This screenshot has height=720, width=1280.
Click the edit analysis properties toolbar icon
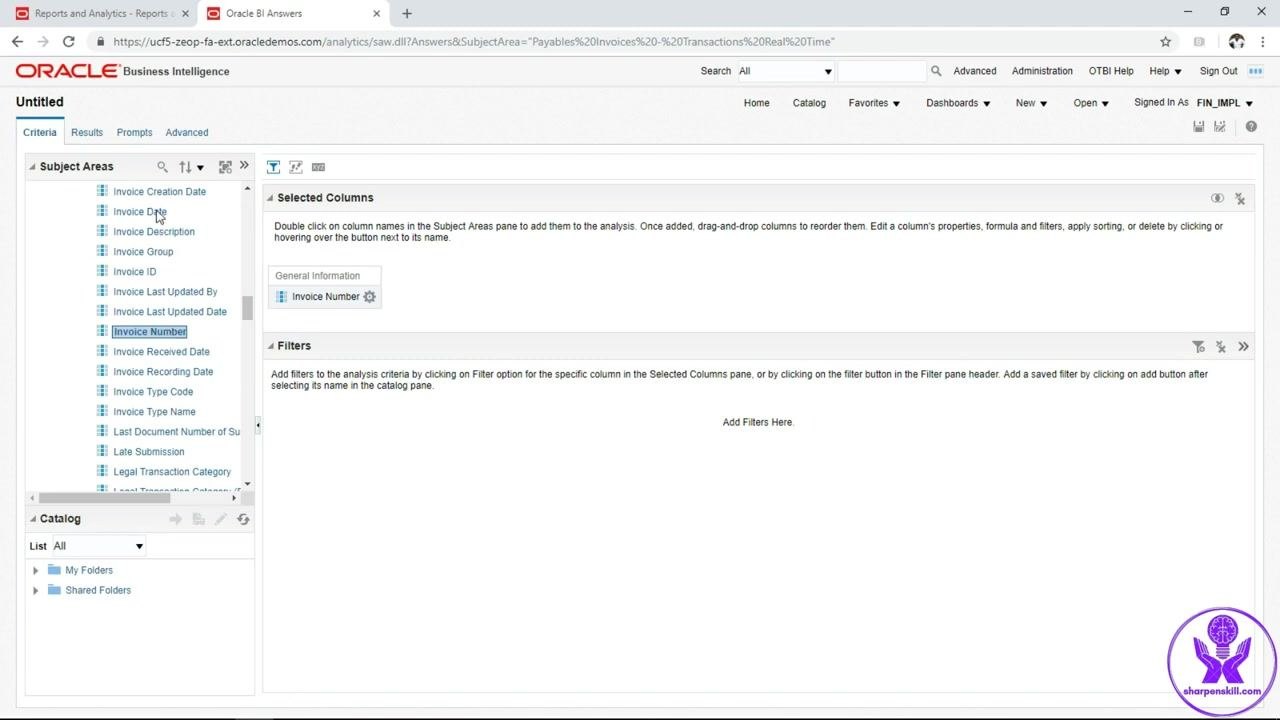pos(296,167)
